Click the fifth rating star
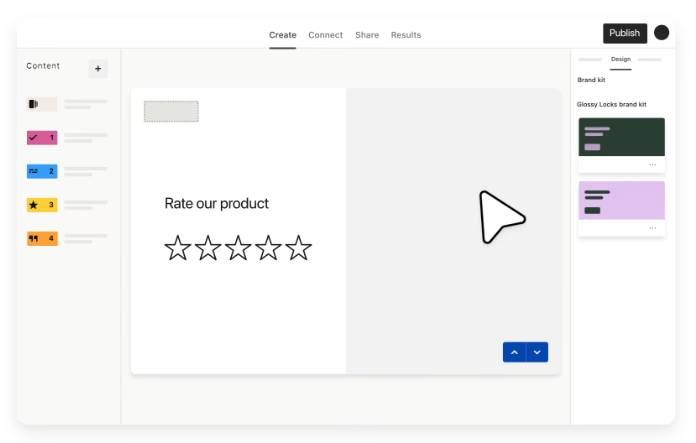The image size is (696, 443). tap(298, 248)
